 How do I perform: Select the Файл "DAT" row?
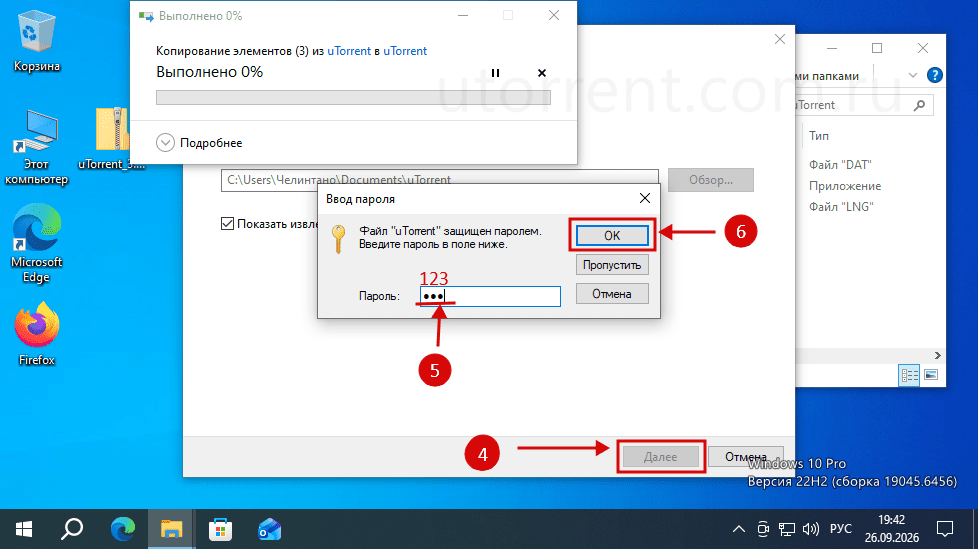point(840,165)
